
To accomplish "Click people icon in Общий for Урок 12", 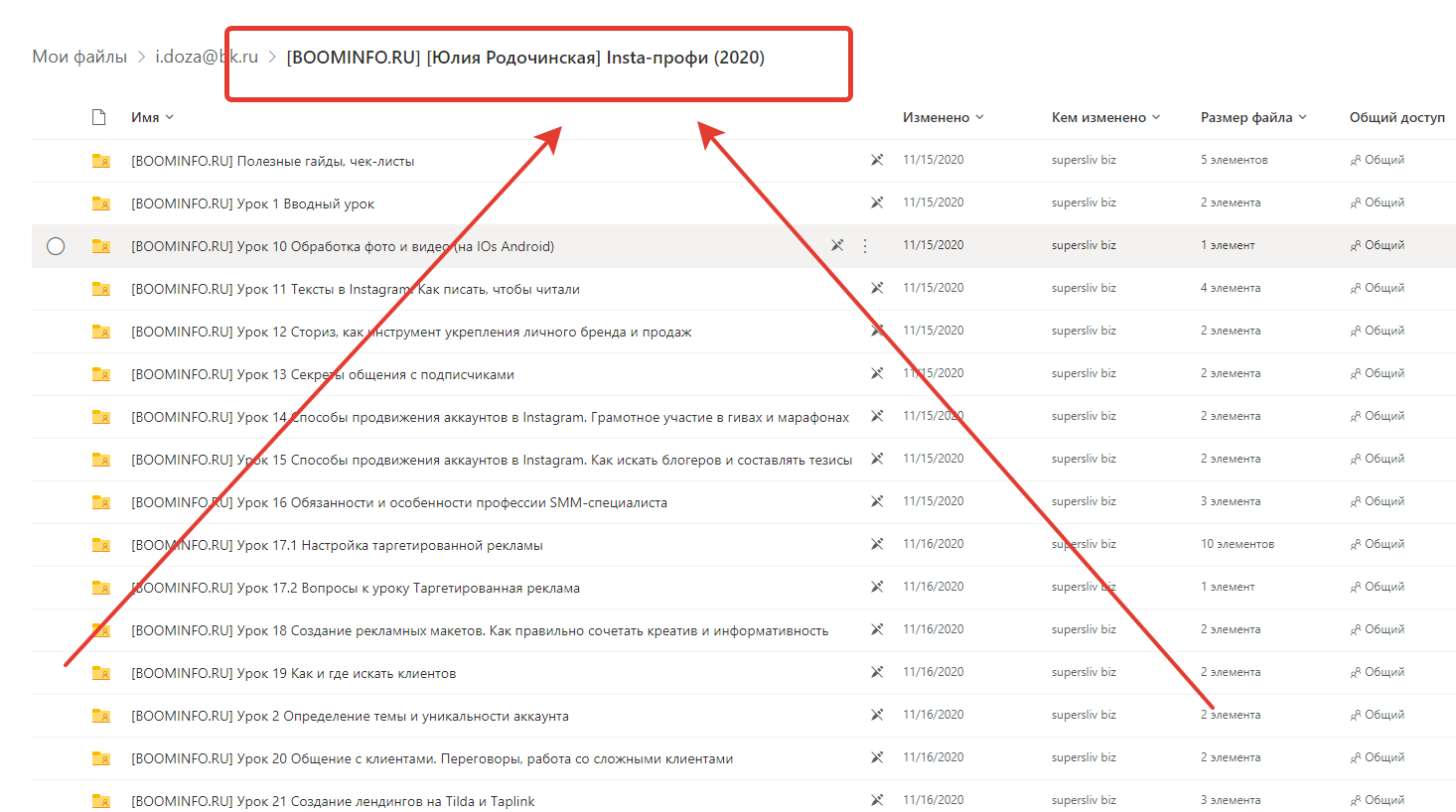I will (x=1355, y=331).
